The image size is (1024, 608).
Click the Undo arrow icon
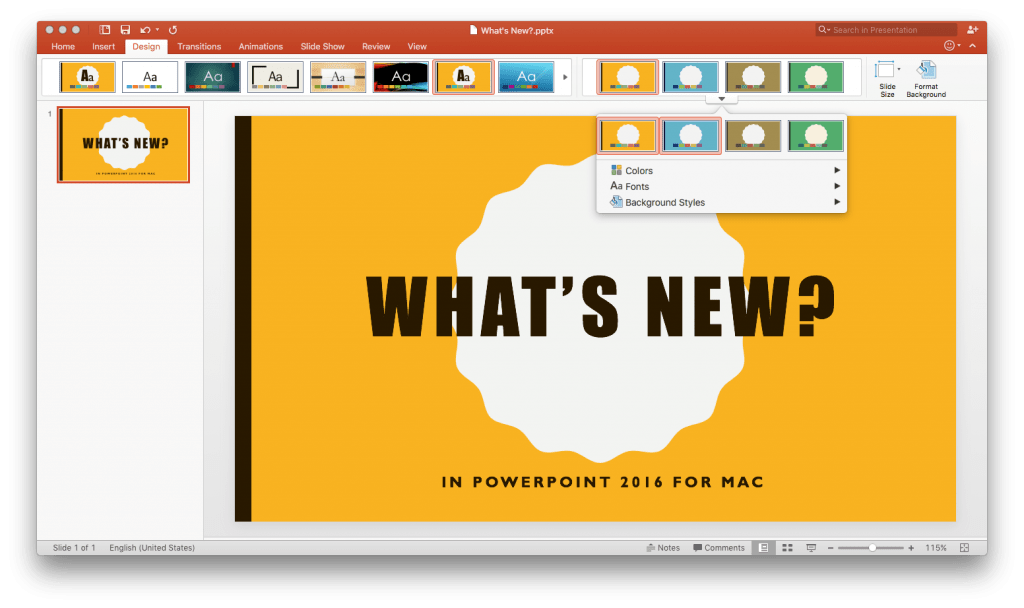tap(145, 29)
